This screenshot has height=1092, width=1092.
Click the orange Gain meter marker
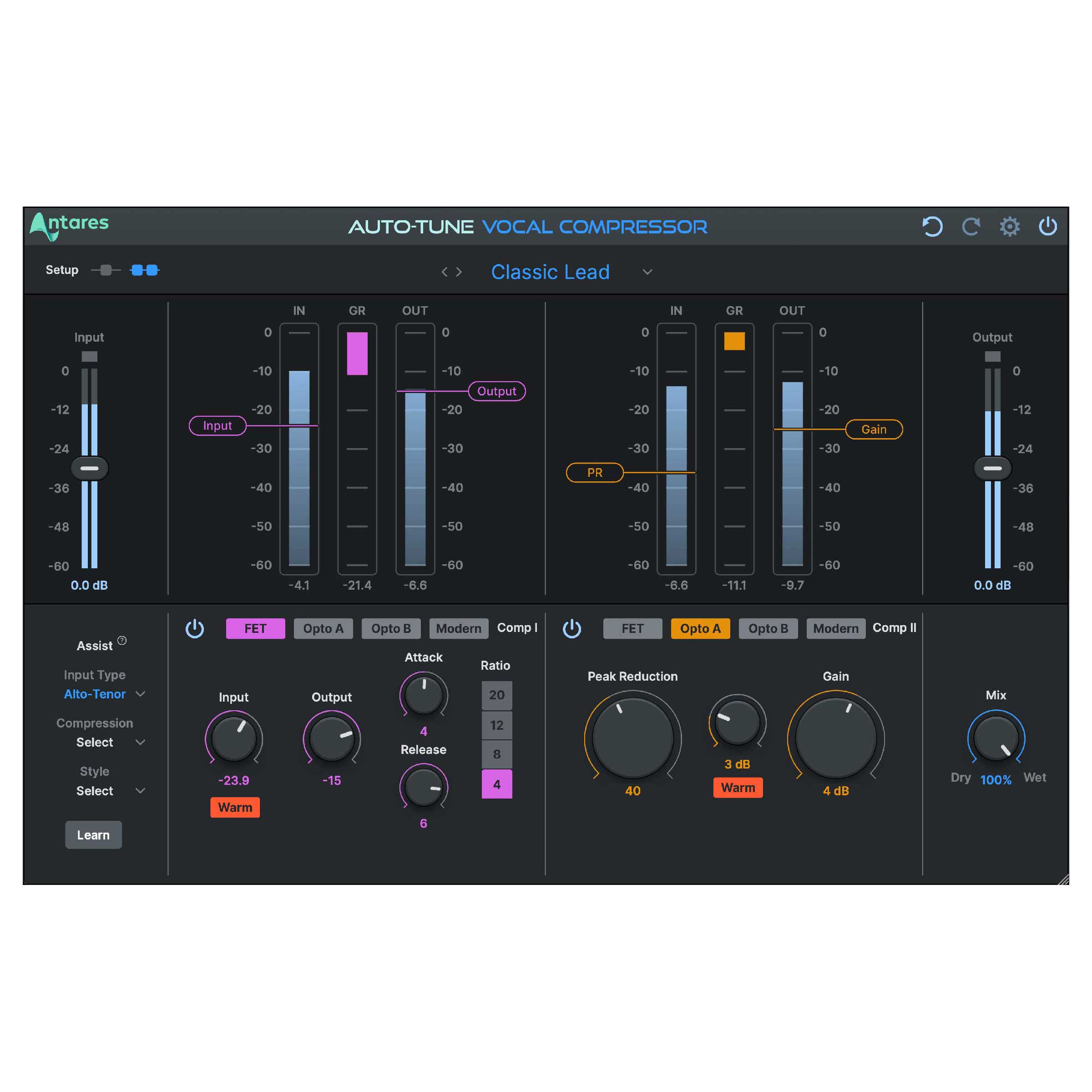click(x=874, y=430)
